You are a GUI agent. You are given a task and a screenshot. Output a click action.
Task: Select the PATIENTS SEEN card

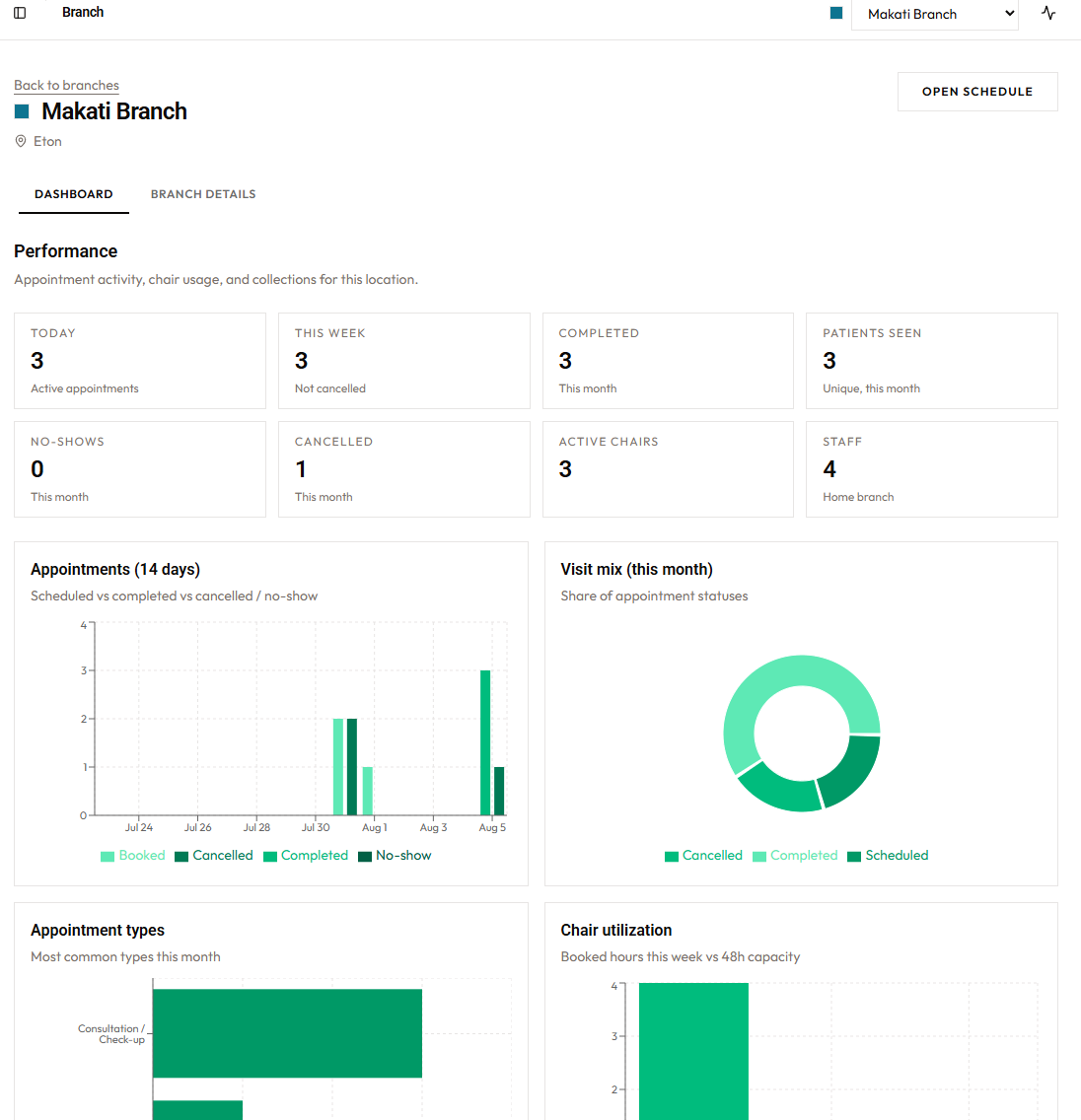point(932,361)
